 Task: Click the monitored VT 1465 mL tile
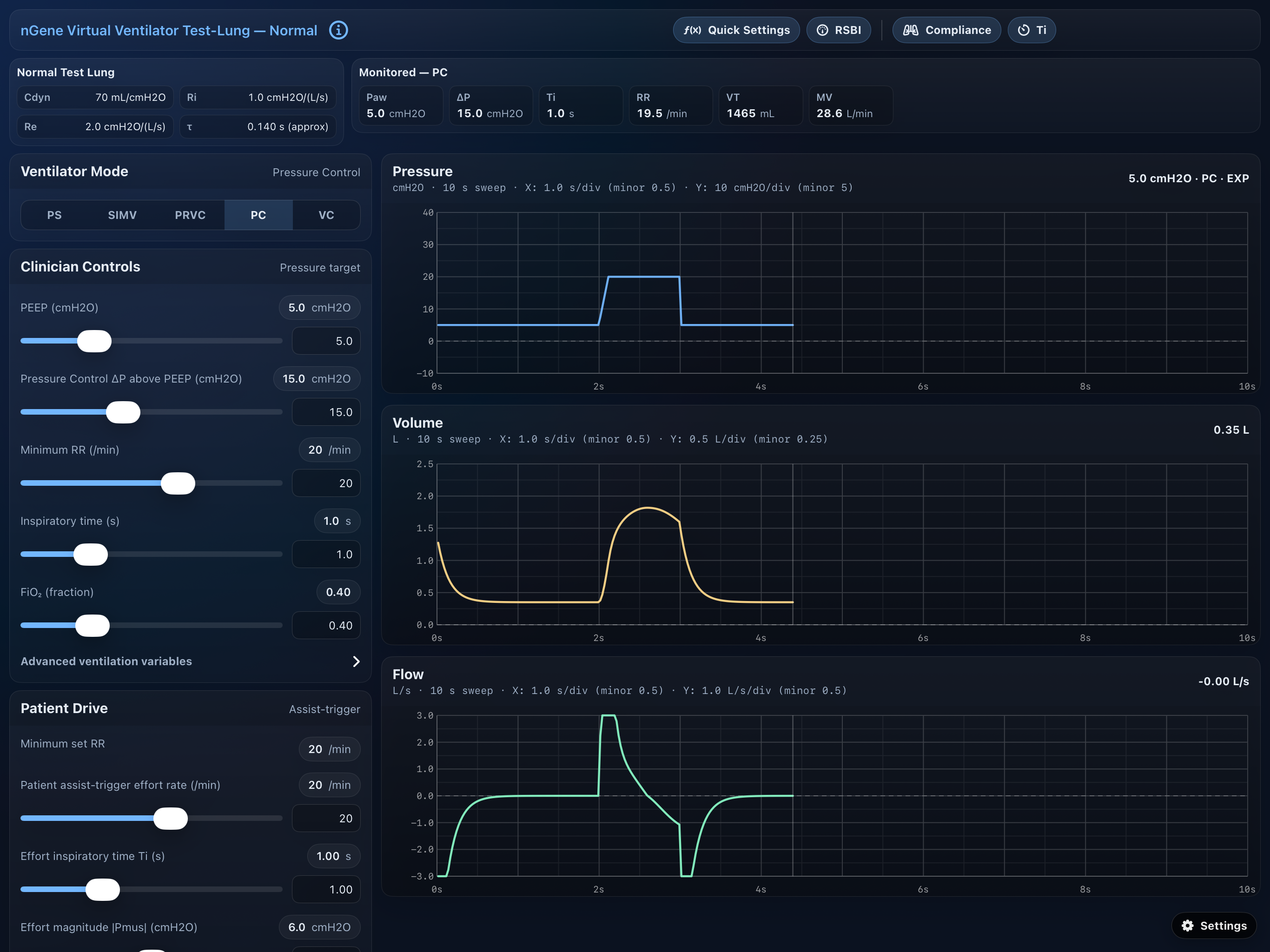(761, 105)
